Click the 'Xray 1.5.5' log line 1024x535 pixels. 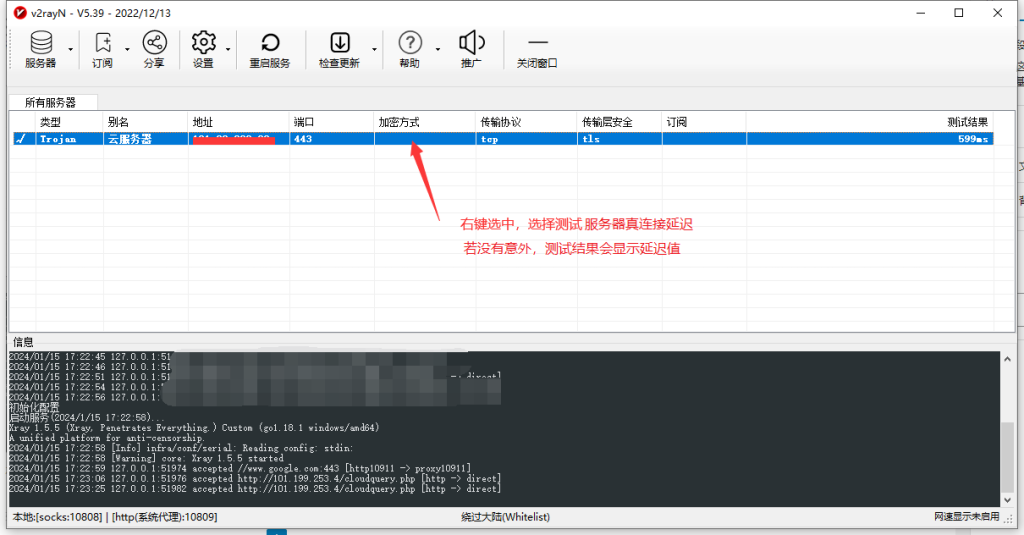coord(194,428)
